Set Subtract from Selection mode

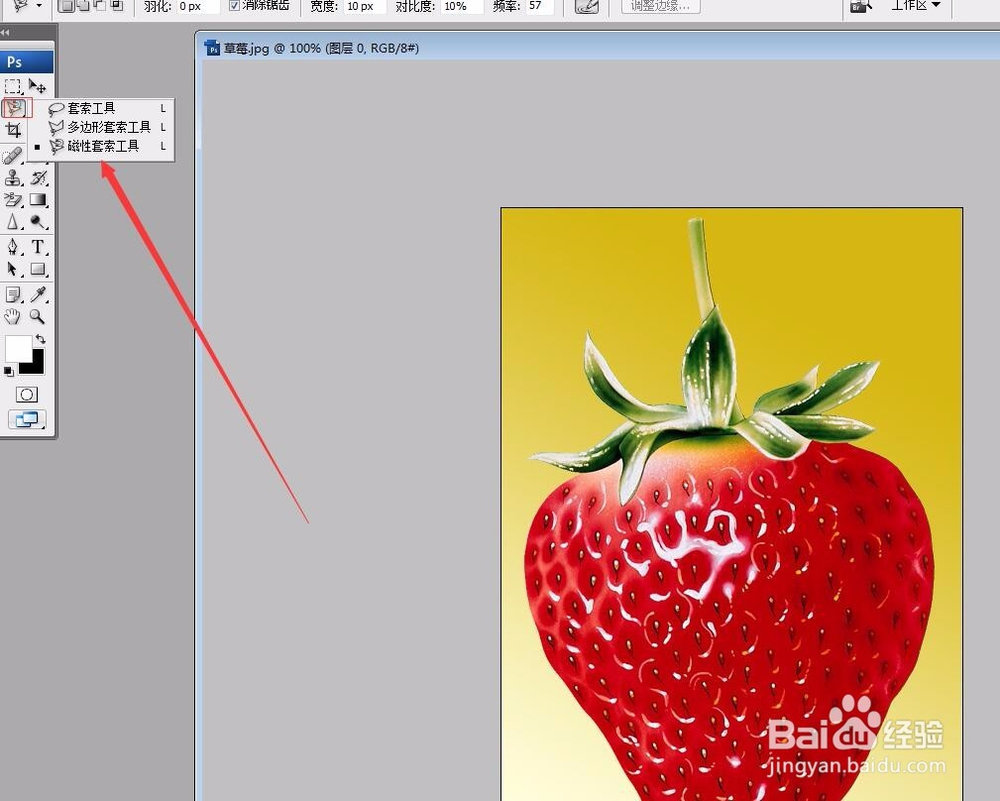coord(100,5)
